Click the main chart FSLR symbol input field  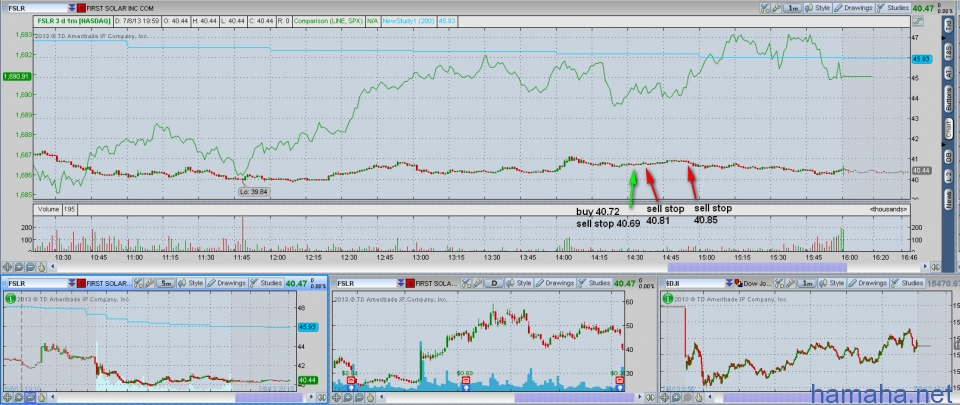tap(37, 9)
